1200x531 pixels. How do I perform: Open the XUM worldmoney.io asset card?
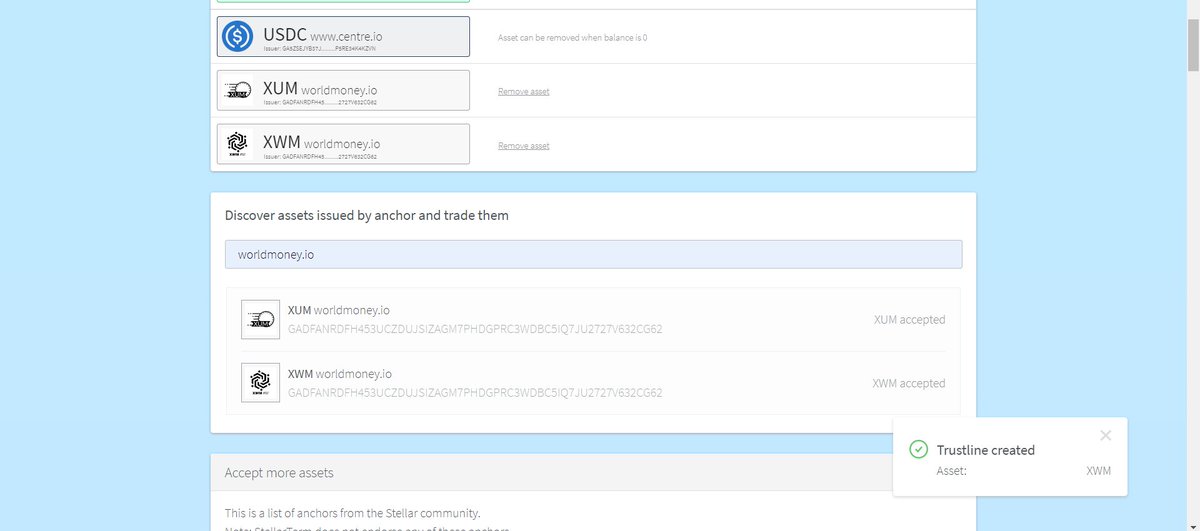pyautogui.click(x=343, y=90)
